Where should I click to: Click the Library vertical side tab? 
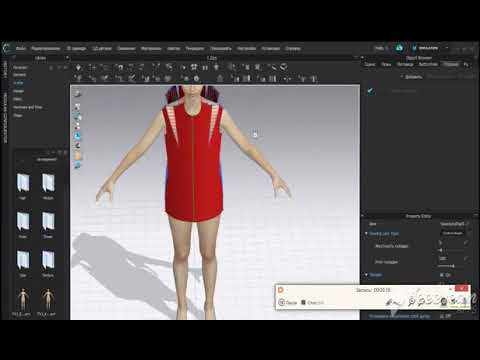click(x=5, y=70)
